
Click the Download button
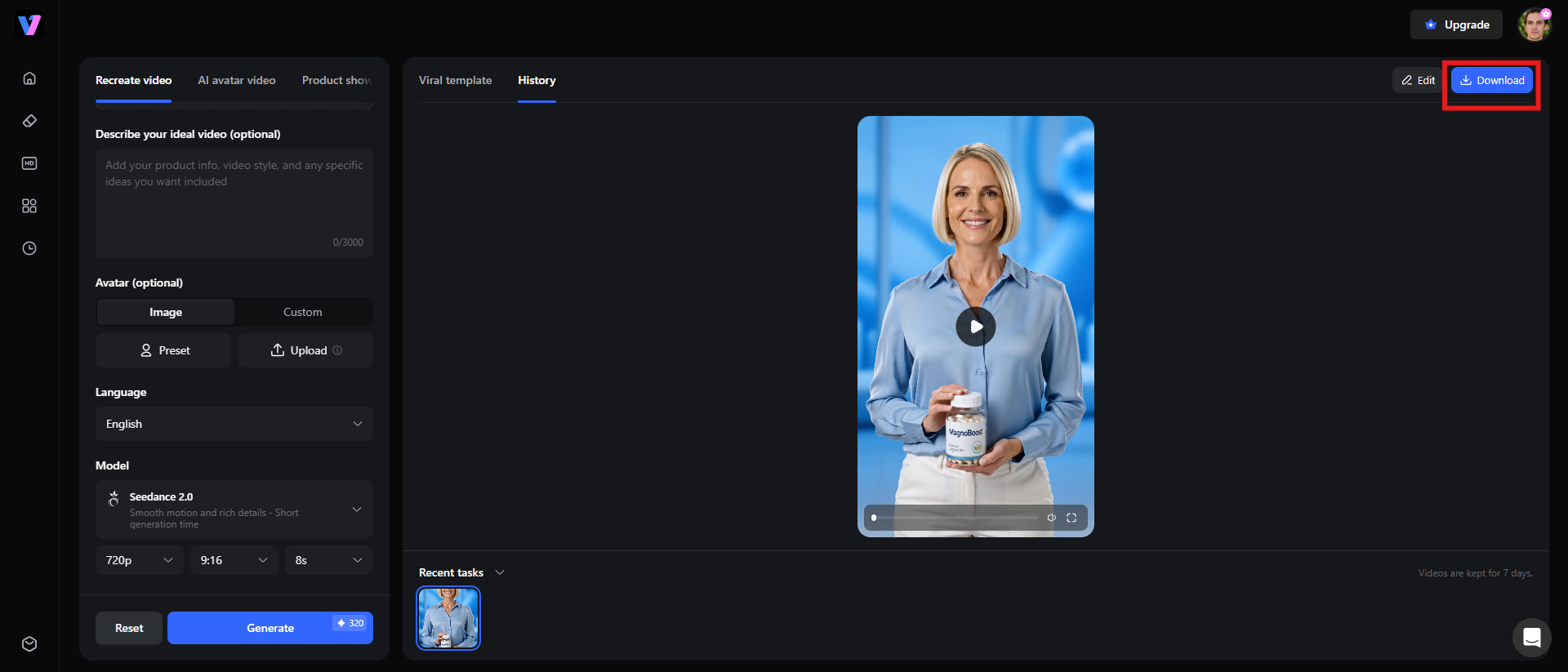pos(1492,80)
